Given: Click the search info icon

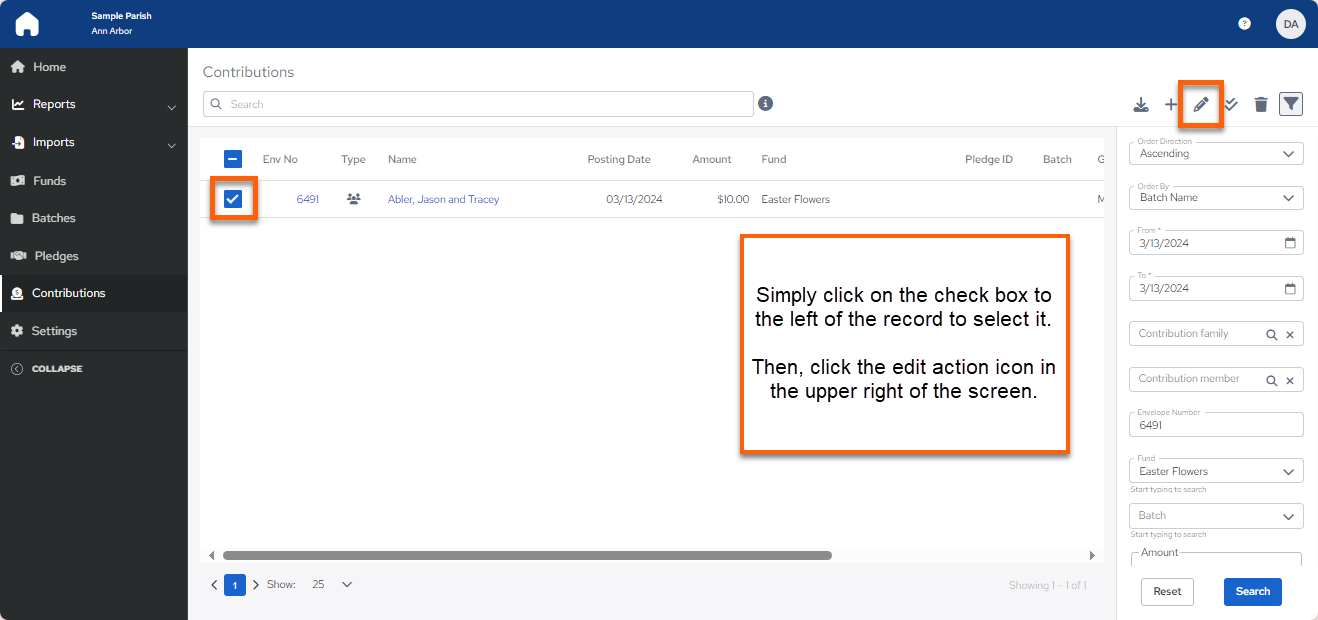Looking at the screenshot, I should coord(766,103).
